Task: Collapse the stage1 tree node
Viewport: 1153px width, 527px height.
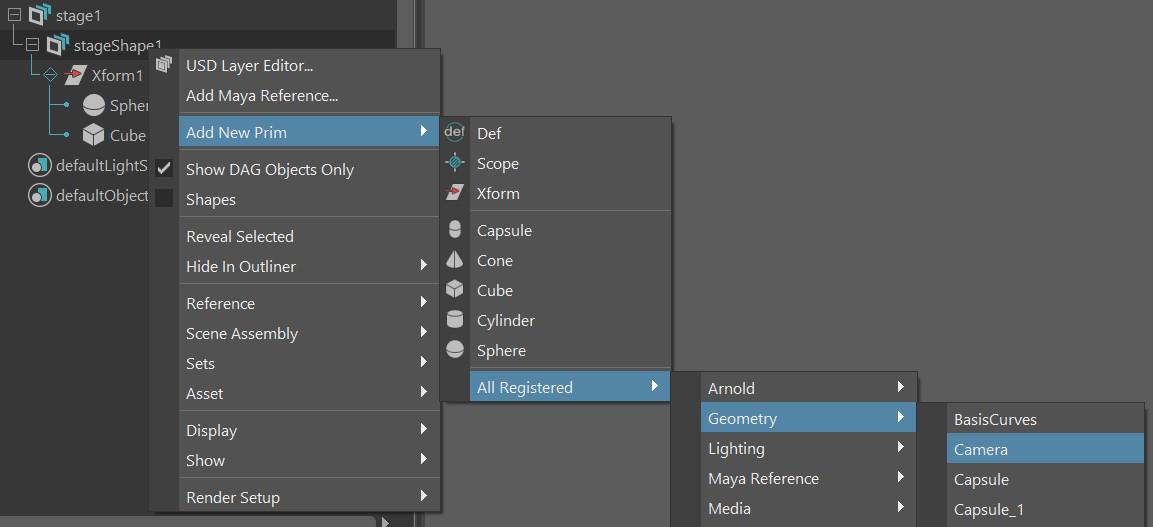Action: click(x=14, y=15)
